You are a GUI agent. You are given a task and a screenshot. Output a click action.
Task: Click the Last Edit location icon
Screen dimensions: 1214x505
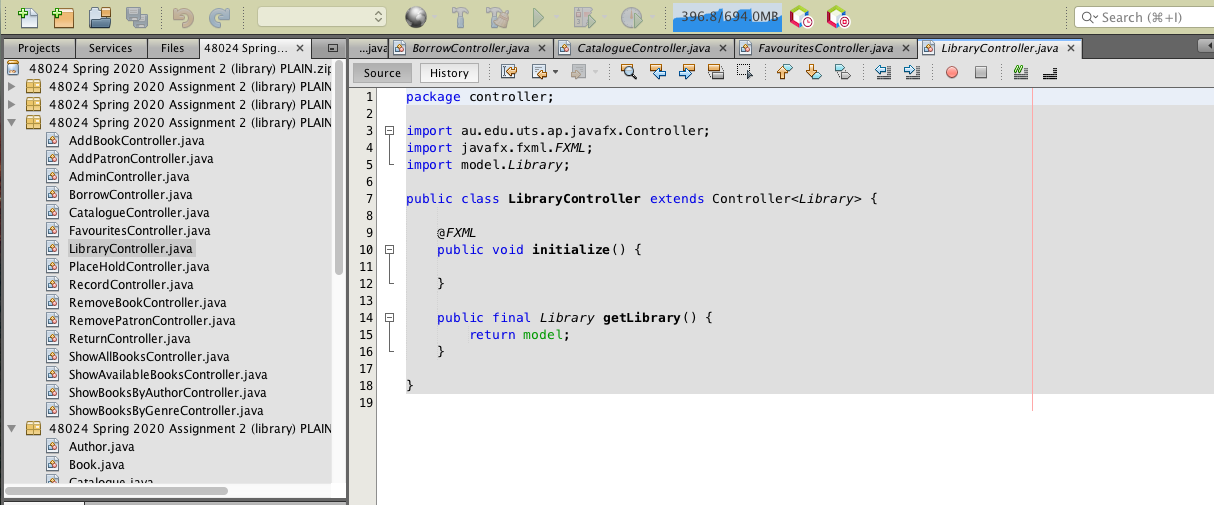pyautogui.click(x=509, y=72)
